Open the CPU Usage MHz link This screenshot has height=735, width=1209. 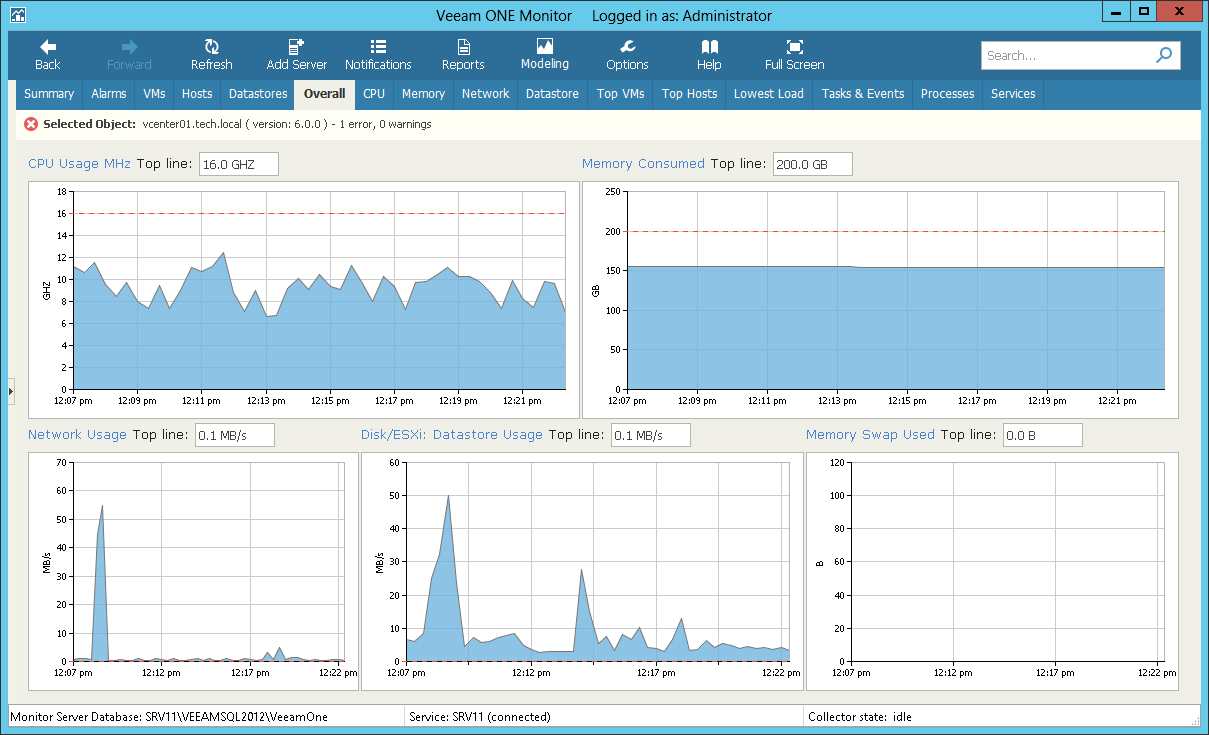click(x=79, y=164)
